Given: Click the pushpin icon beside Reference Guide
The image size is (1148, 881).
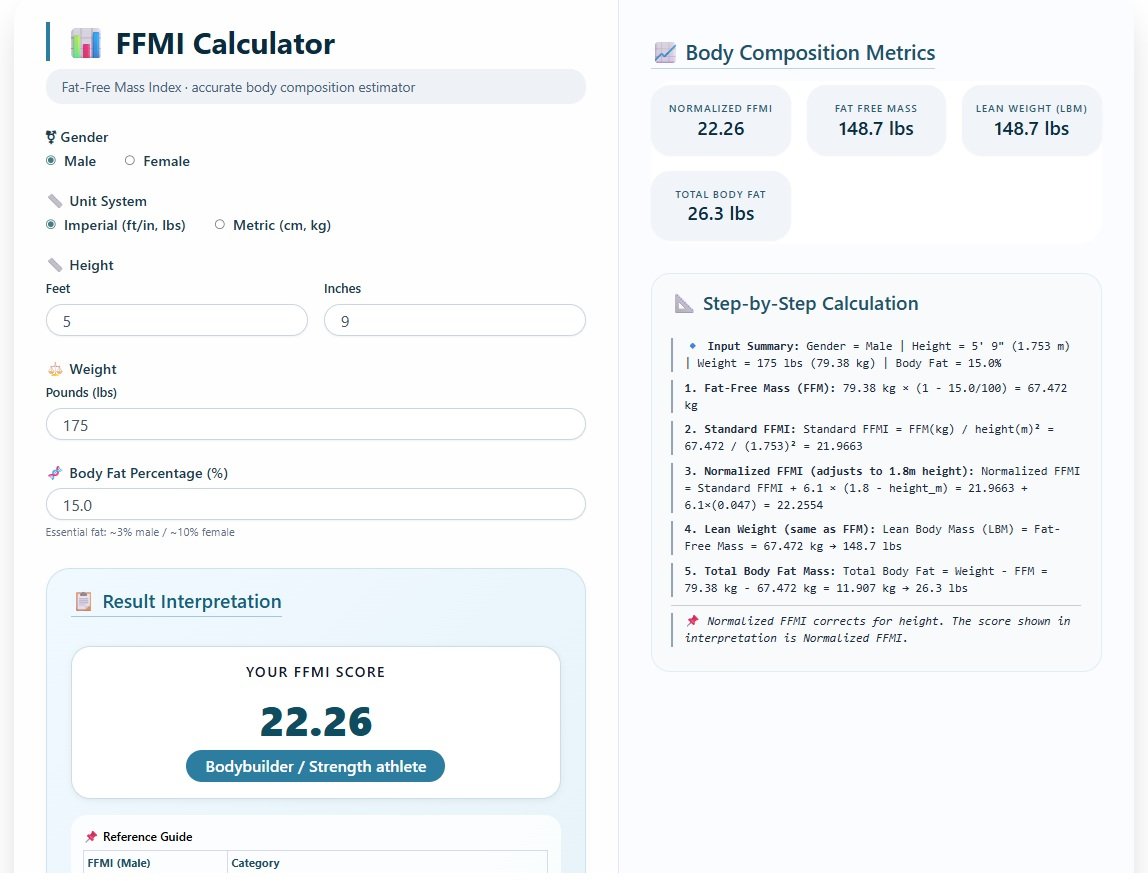Looking at the screenshot, I should point(91,836).
